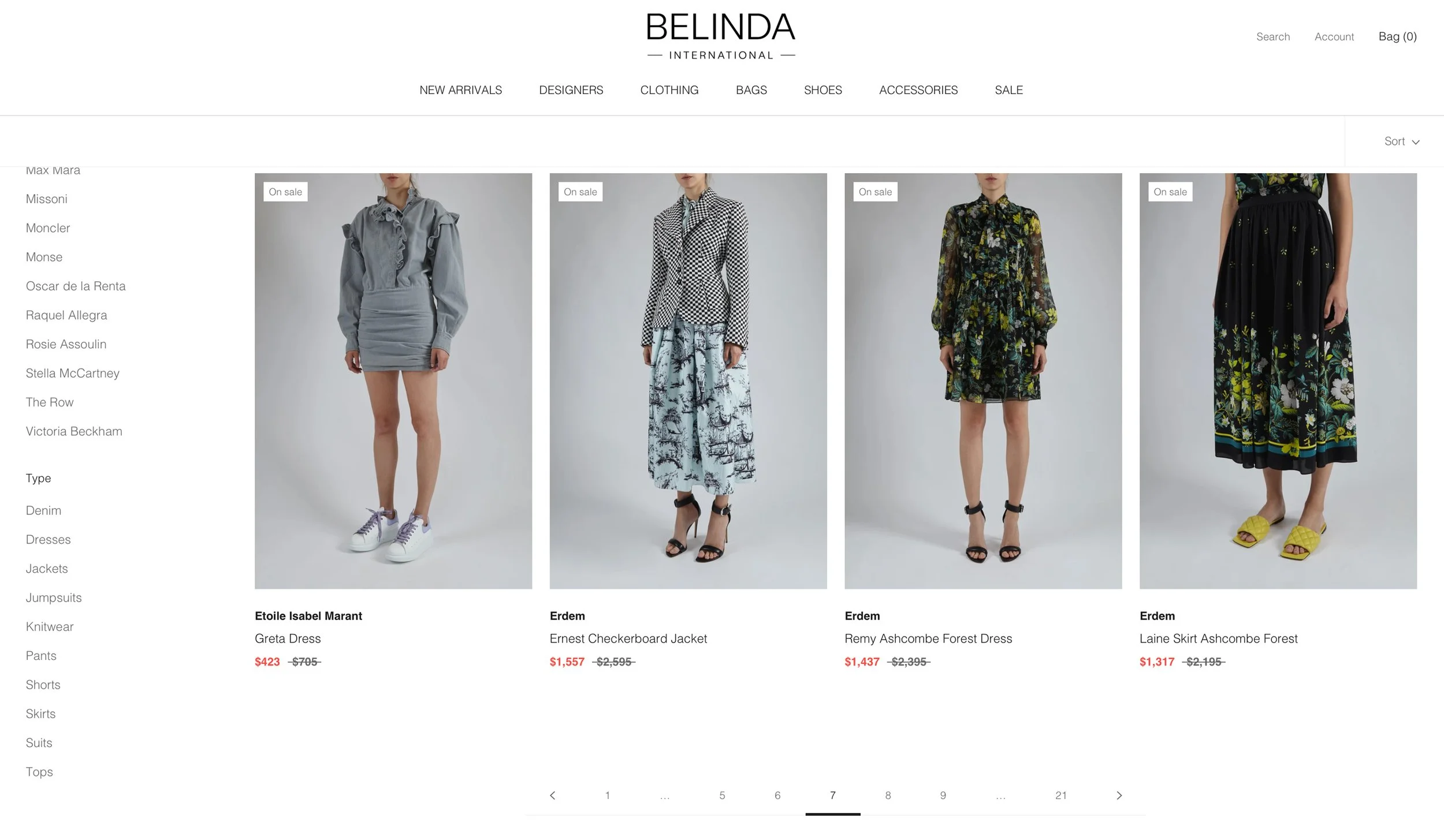
Task: Go to next page arrow
Action: 1119,796
